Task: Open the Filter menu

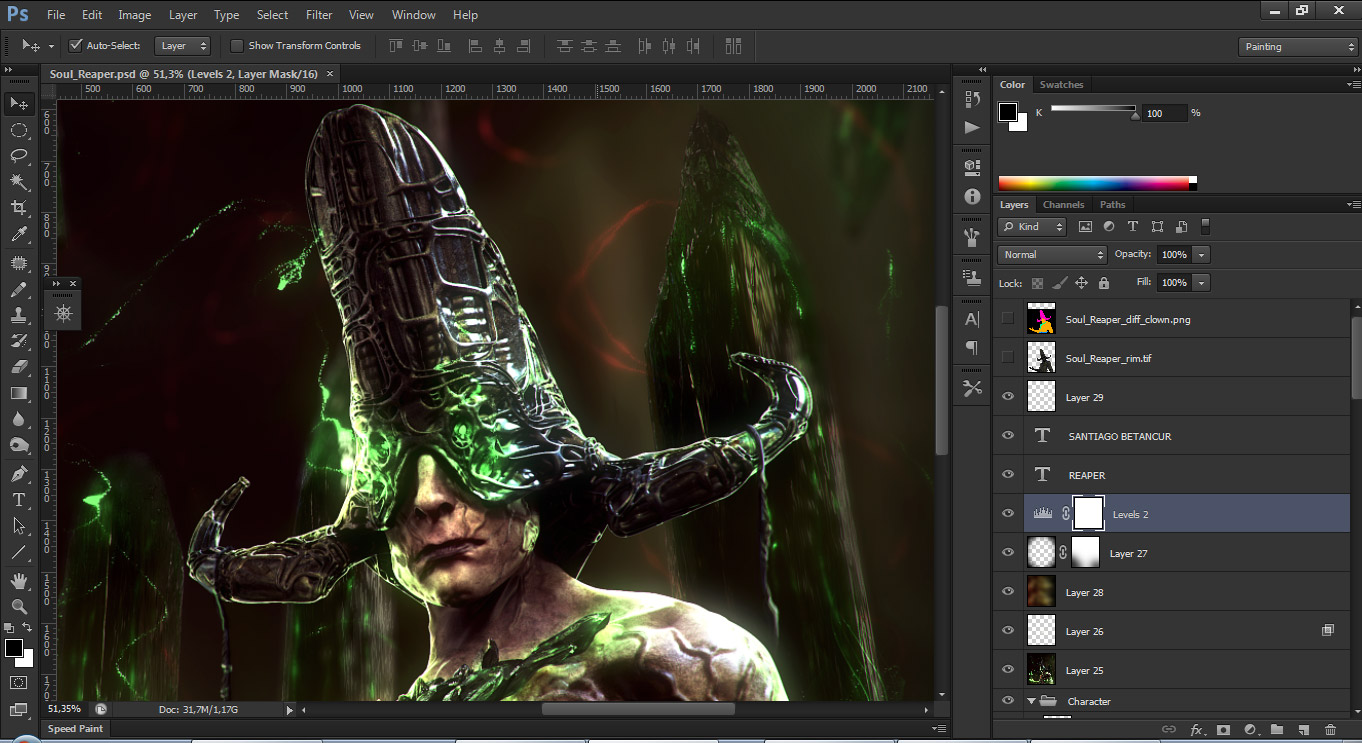Action: (319, 15)
